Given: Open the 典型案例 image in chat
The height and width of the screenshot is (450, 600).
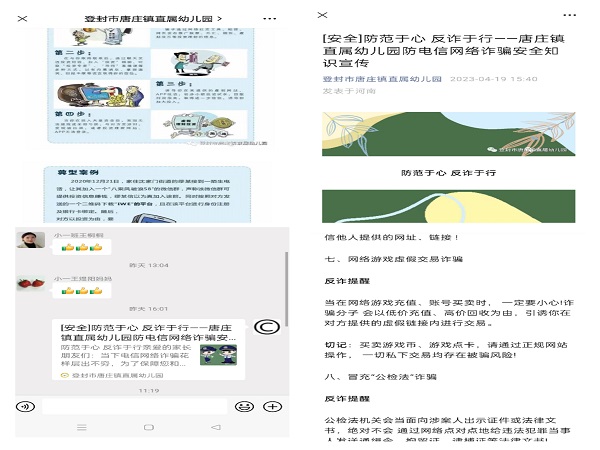Looking at the screenshot, I should [147, 194].
